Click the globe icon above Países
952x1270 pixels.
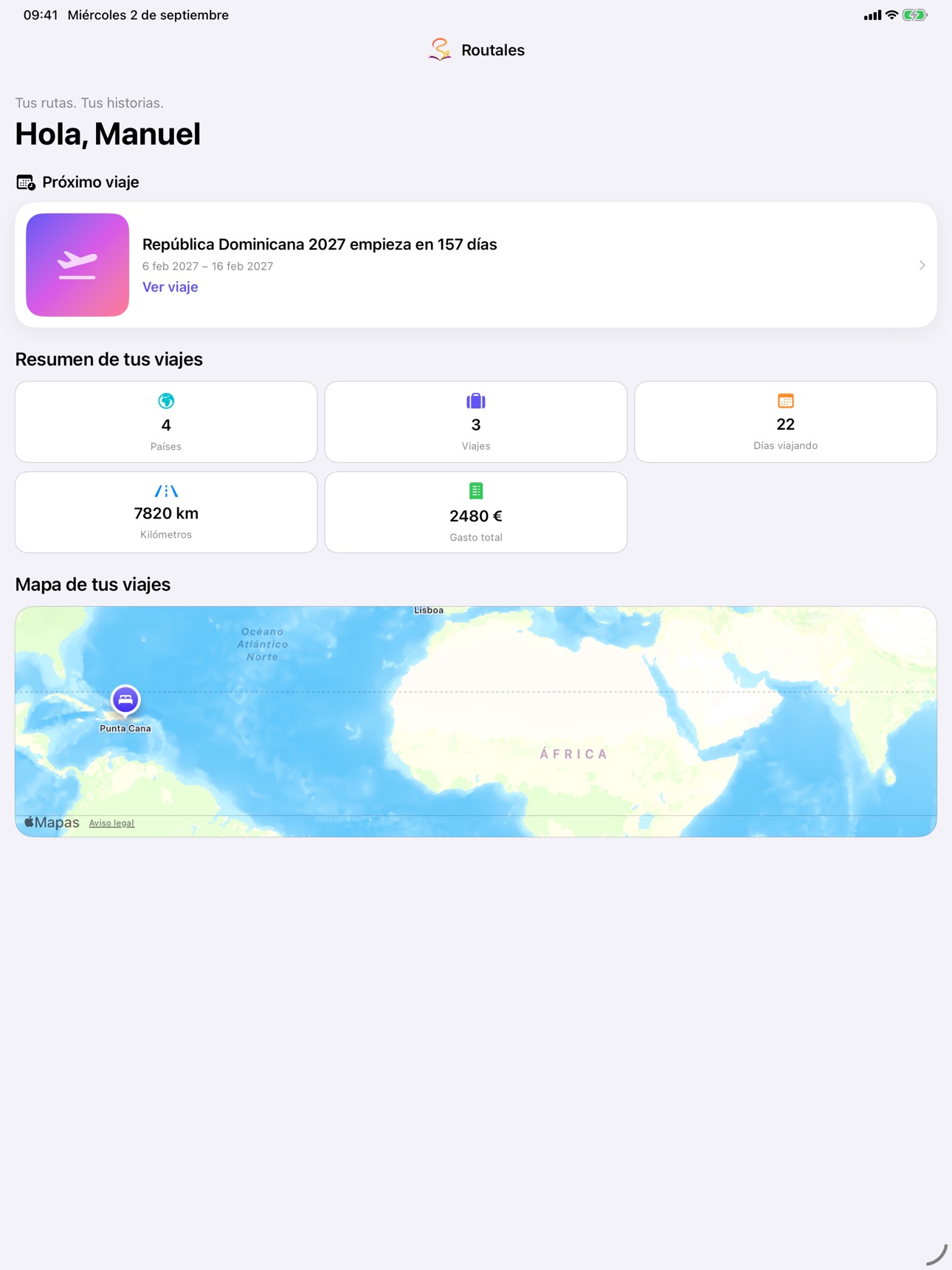click(x=166, y=401)
